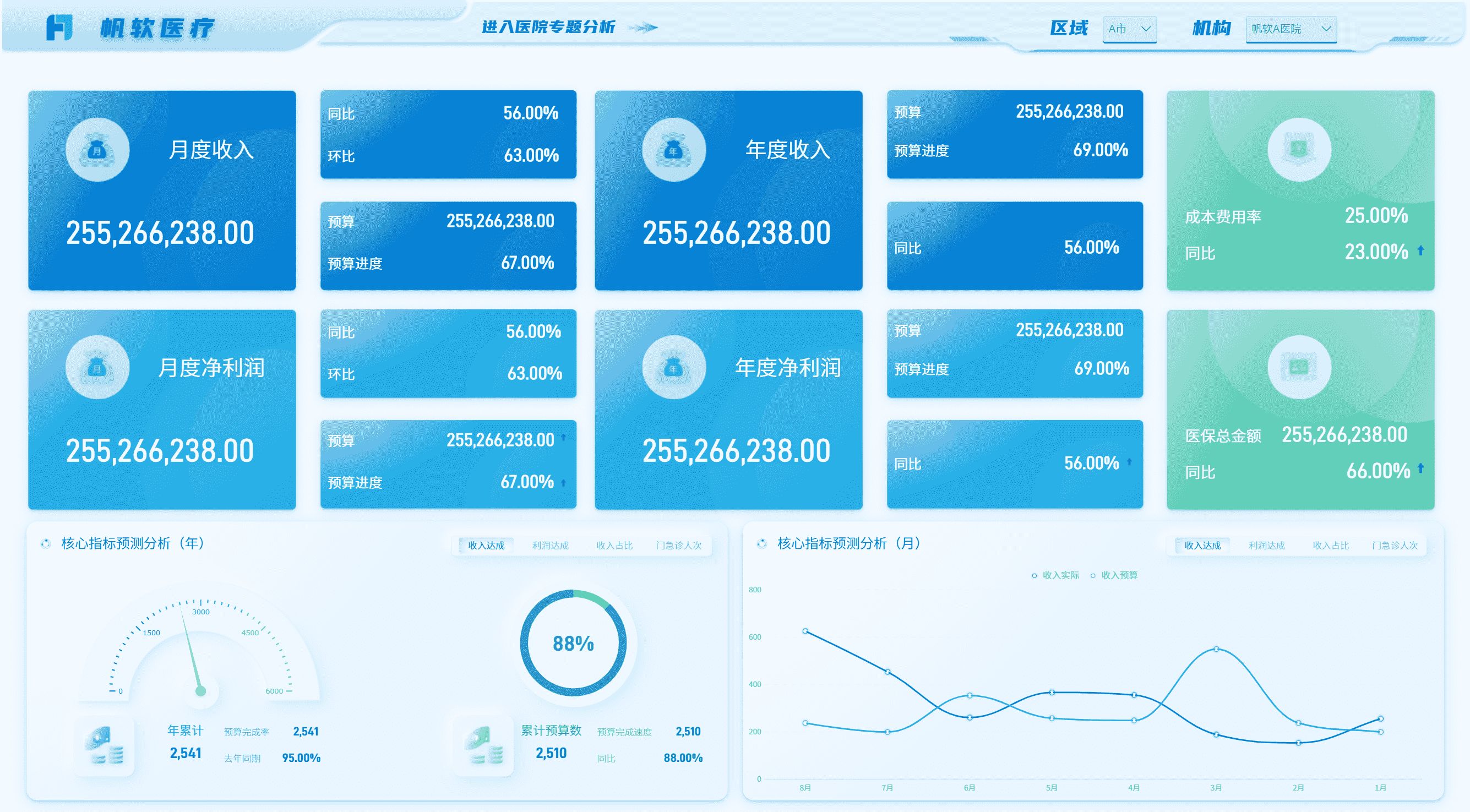Open the 机构 dropdown showing 帆软A医院

coord(1291,29)
